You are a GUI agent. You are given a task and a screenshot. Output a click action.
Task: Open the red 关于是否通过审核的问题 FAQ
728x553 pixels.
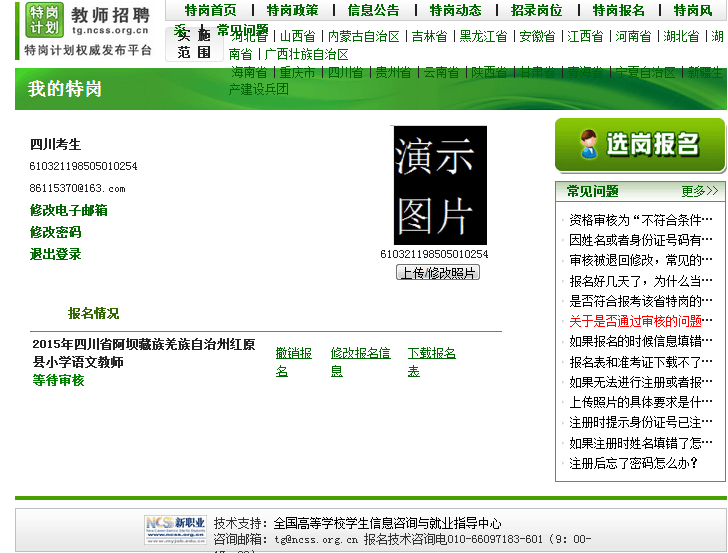pos(640,321)
